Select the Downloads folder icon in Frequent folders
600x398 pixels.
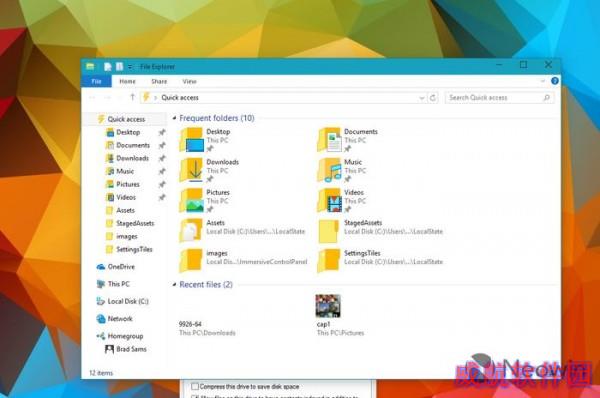pos(191,170)
